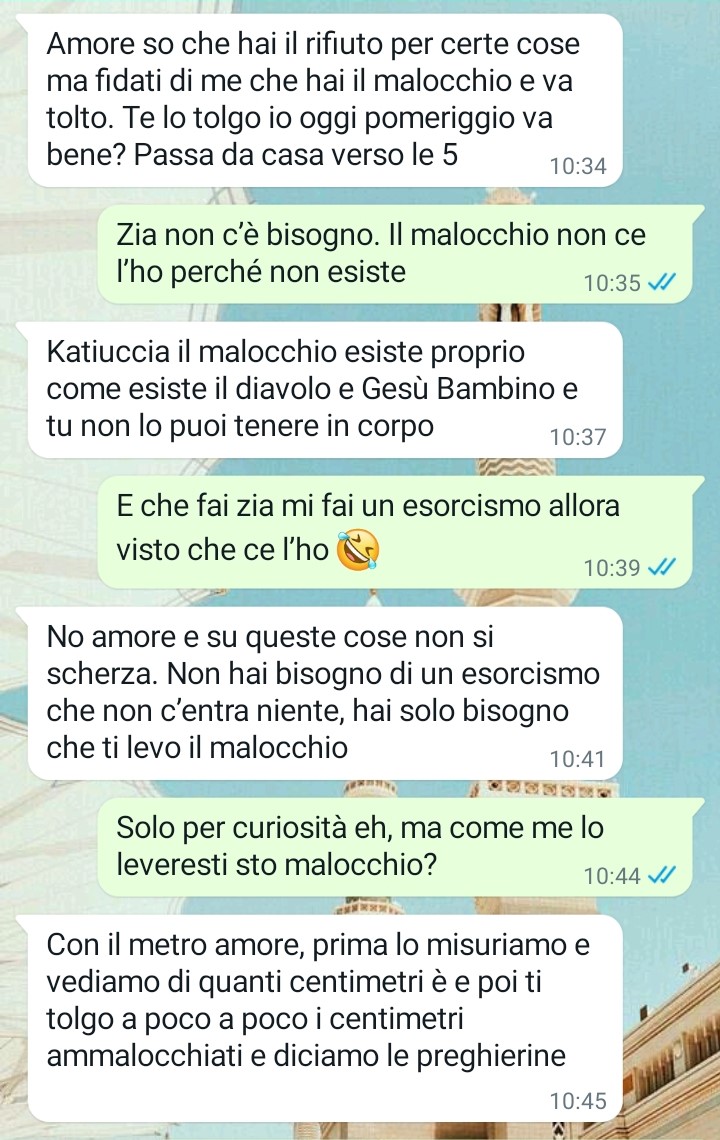Tap chat wallpaper between first two bubbles
The width and height of the screenshot is (720, 1140).
pos(58,196)
